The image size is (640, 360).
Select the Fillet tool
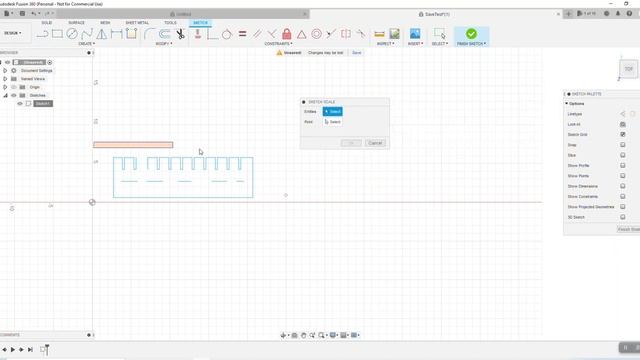(x=149, y=34)
